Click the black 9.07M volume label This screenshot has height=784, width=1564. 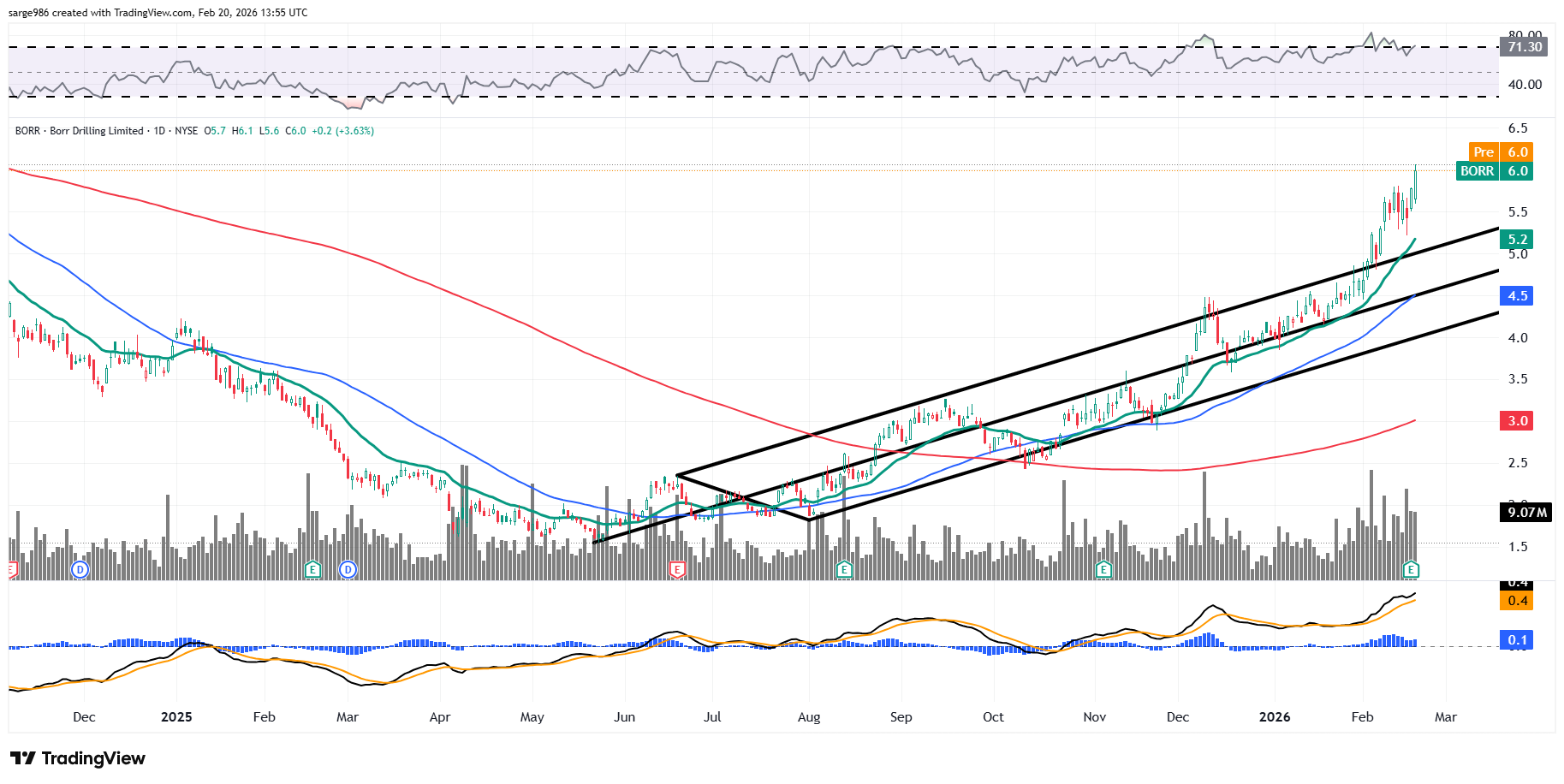1526,513
